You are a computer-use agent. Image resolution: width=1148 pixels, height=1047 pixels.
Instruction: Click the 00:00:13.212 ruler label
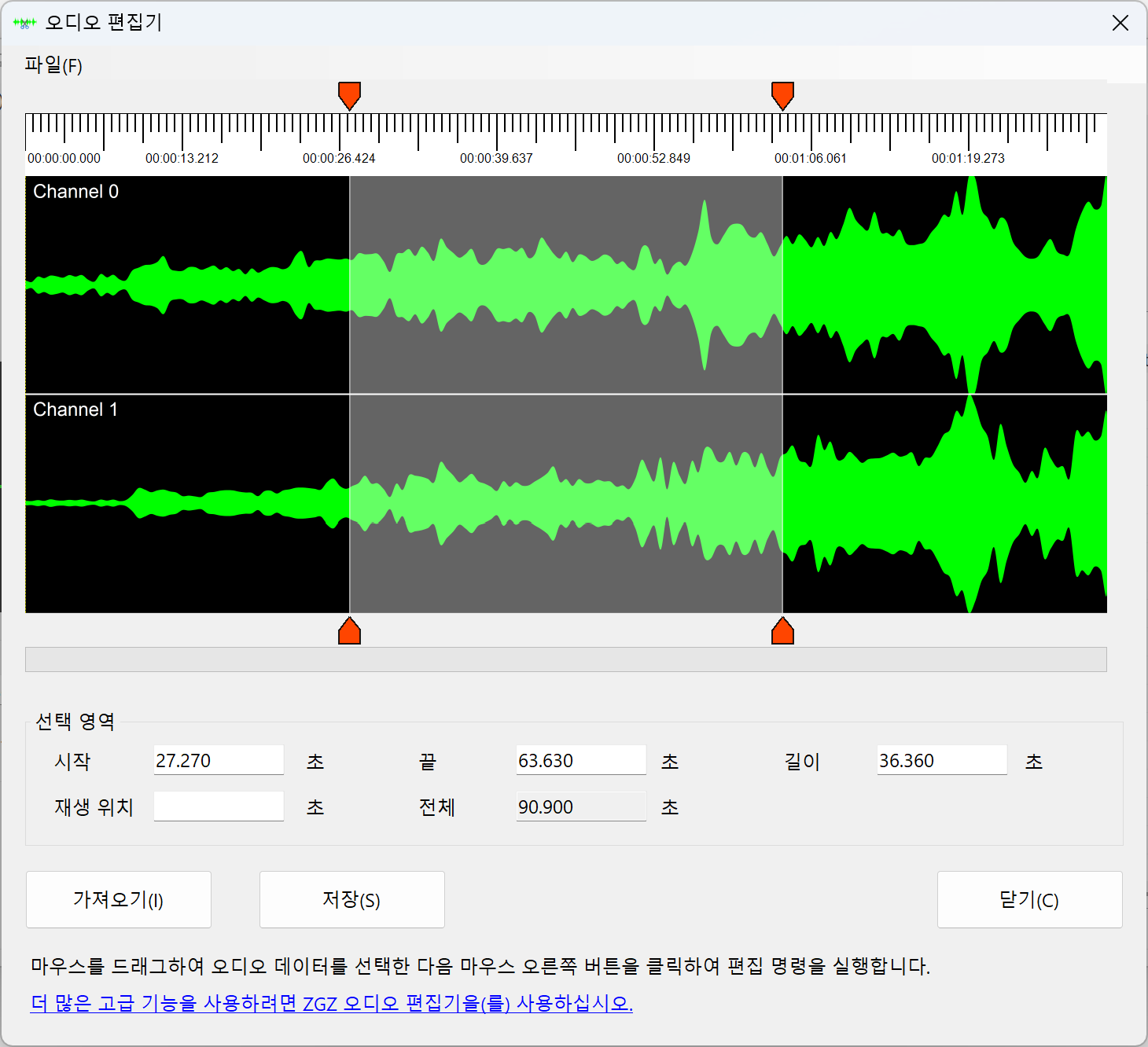click(182, 158)
